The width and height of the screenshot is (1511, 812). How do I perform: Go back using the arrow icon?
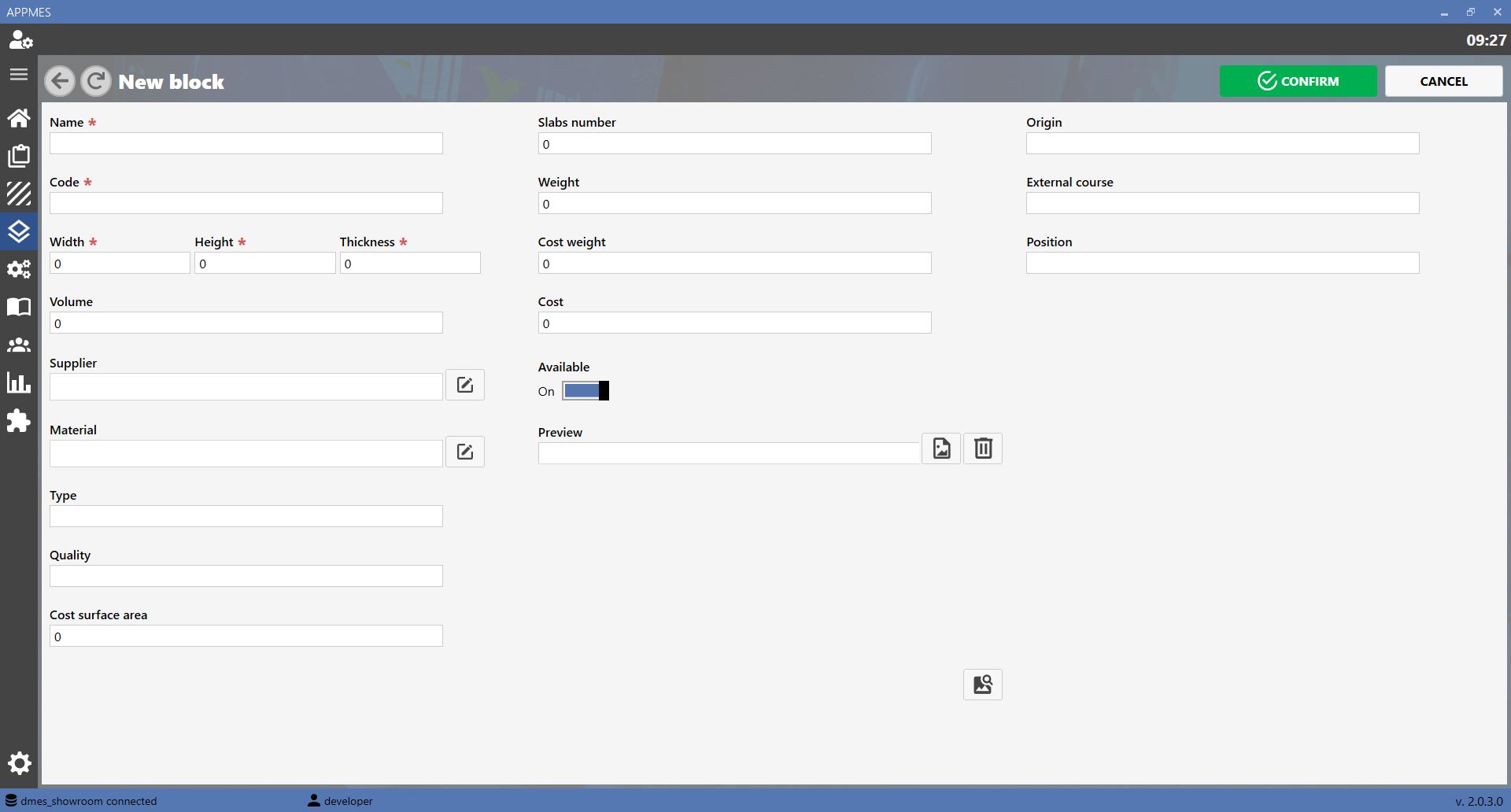[60, 81]
